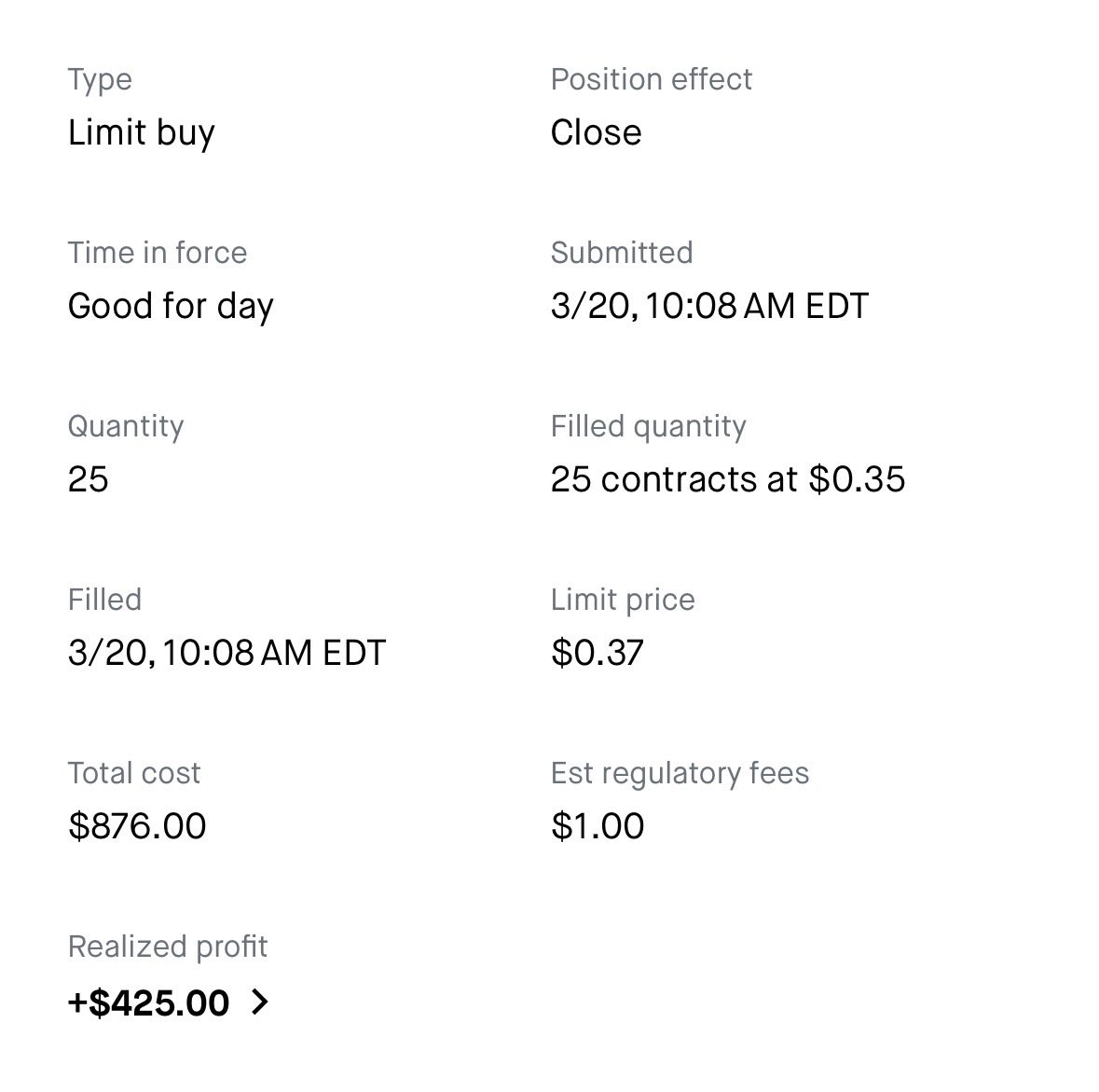Click the Submitted timestamp value
Screen dimensions: 1099x1092
click(709, 306)
